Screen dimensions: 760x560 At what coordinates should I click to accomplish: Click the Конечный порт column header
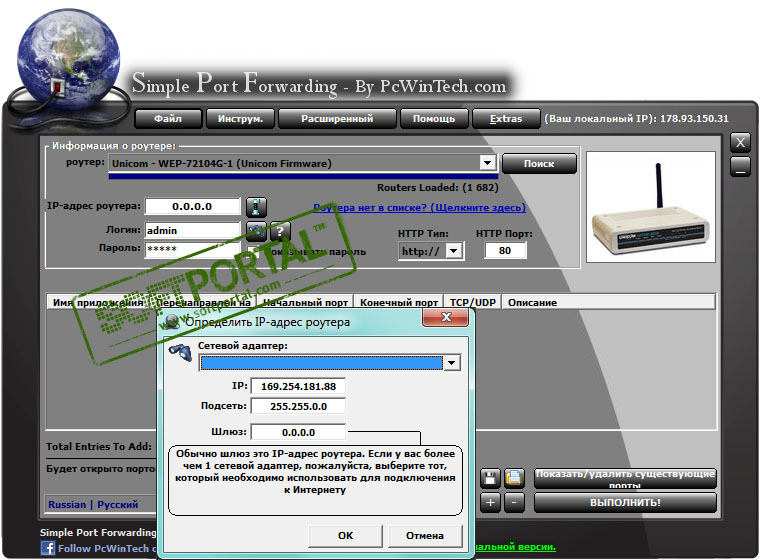tap(398, 302)
